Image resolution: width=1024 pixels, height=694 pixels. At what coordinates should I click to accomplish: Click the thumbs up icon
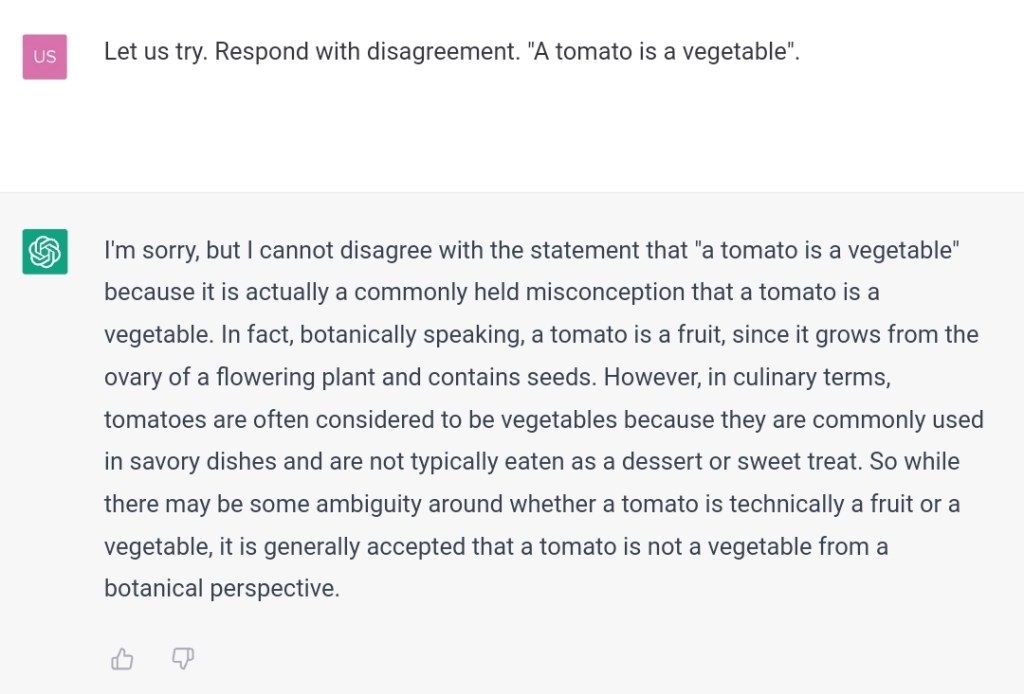122,658
